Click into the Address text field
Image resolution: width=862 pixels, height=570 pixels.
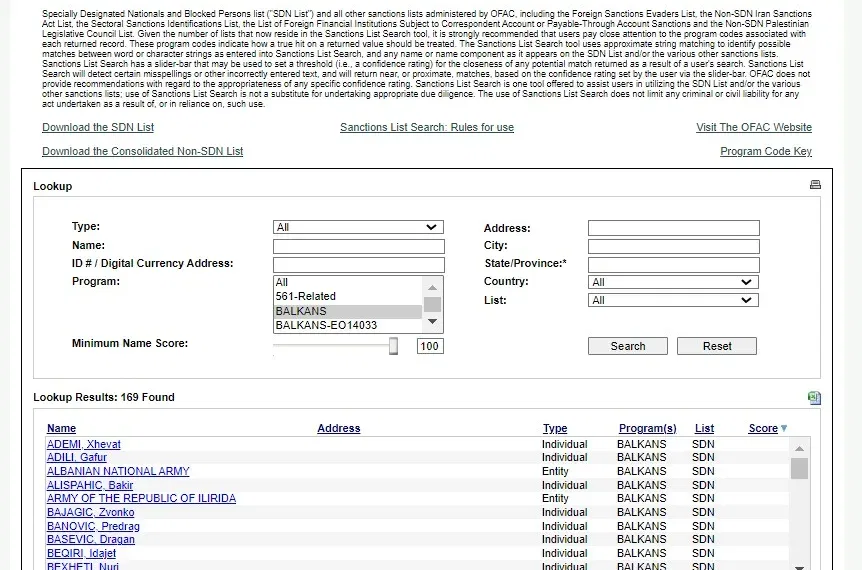673,228
